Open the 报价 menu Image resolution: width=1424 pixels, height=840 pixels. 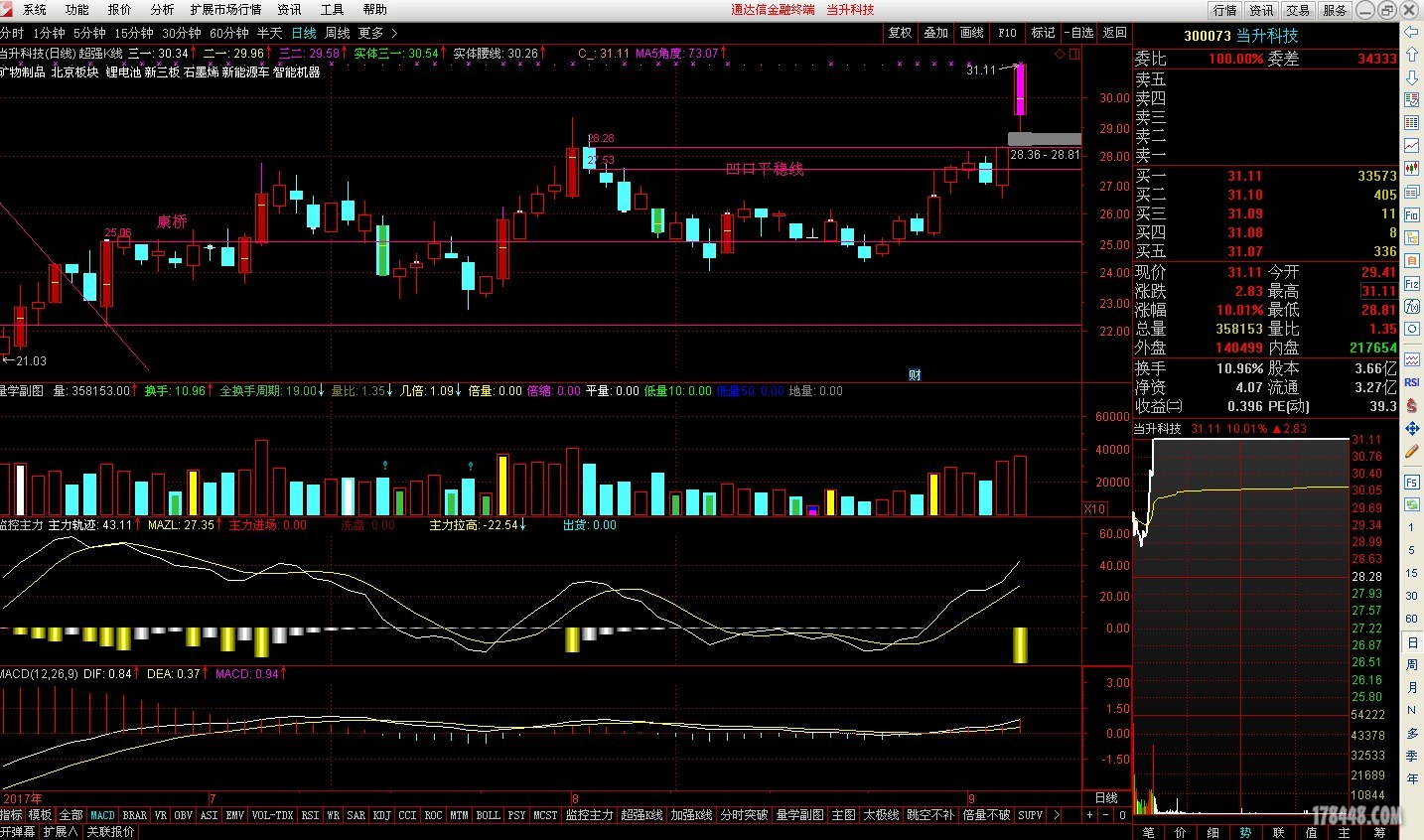pyautogui.click(x=120, y=10)
